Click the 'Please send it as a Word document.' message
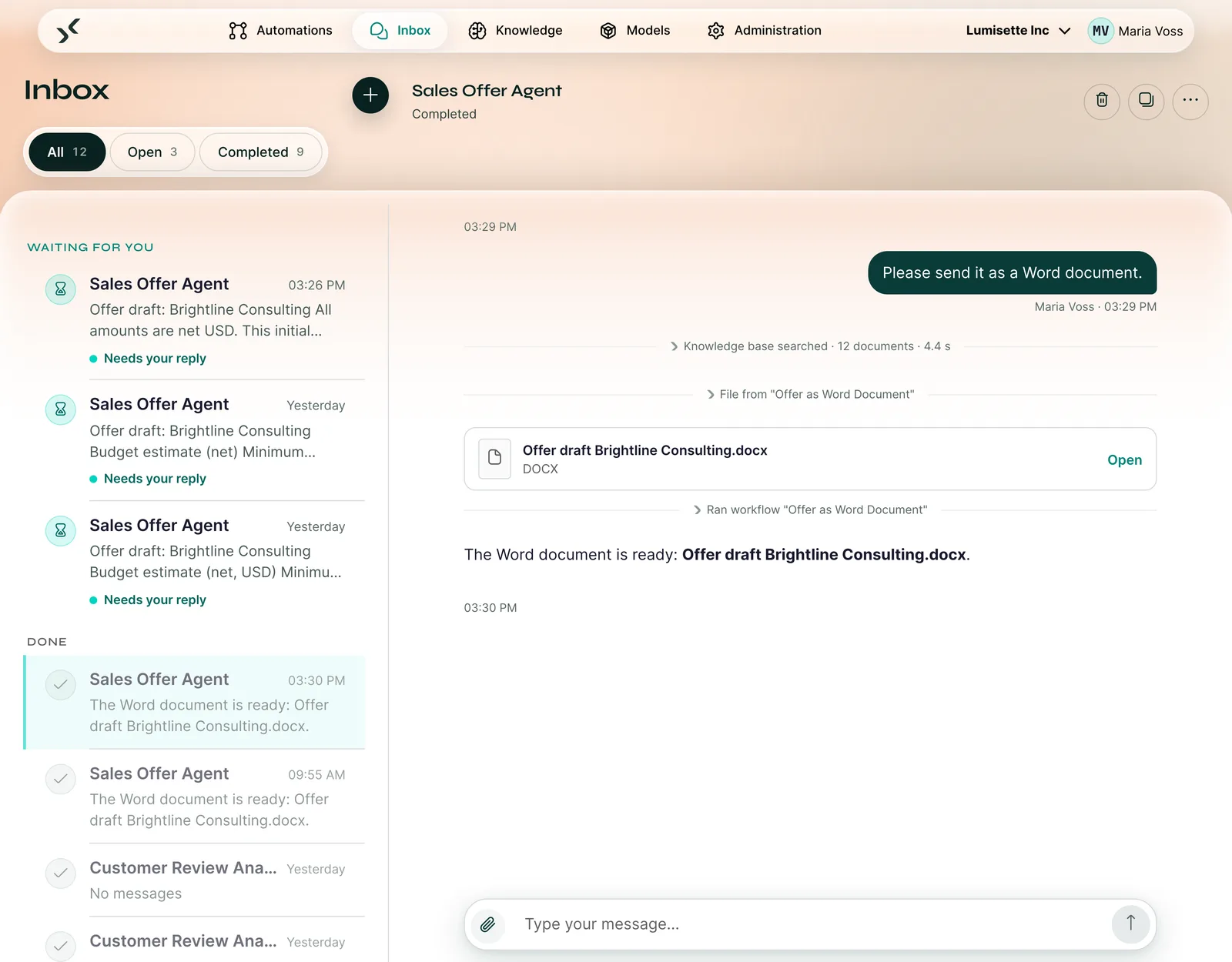Screen dimensions: 1232x962 point(1012,272)
